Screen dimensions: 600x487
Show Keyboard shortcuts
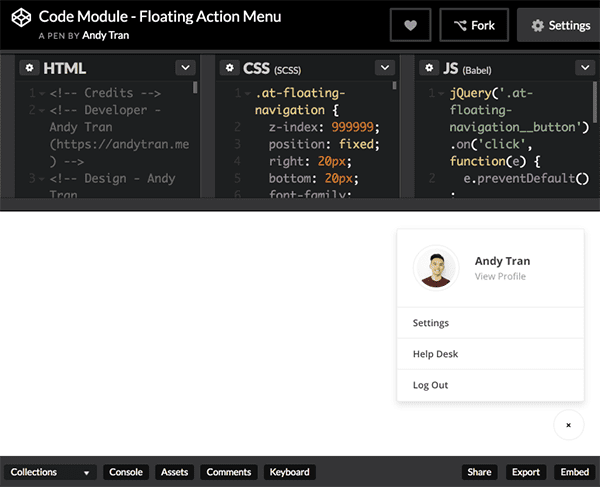[x=290, y=472]
